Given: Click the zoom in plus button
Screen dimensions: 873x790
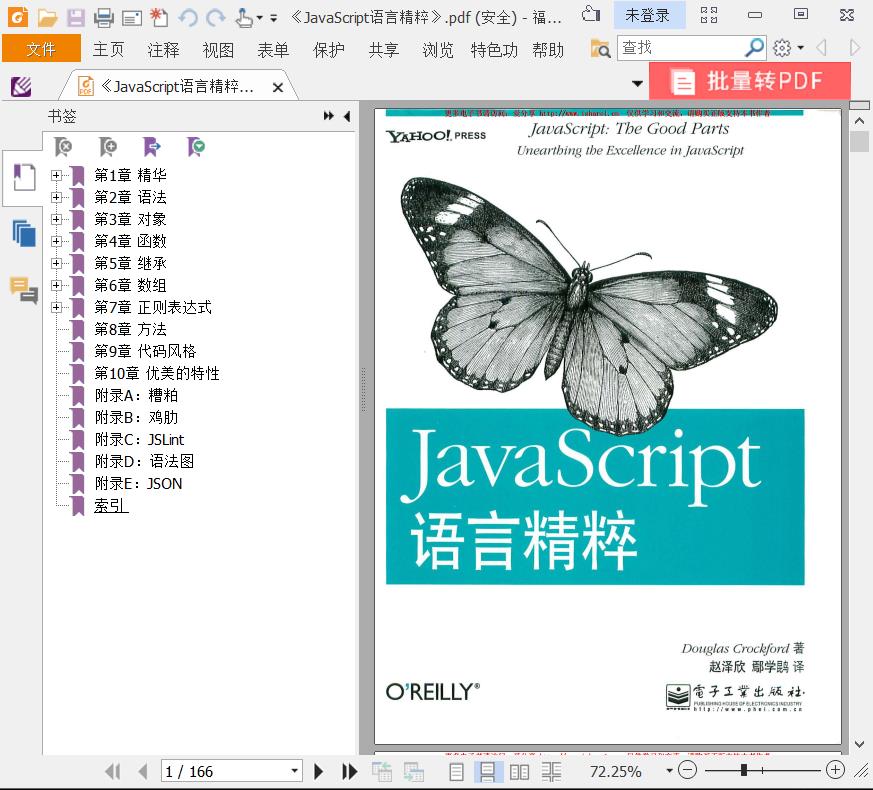Looking at the screenshot, I should [x=835, y=770].
